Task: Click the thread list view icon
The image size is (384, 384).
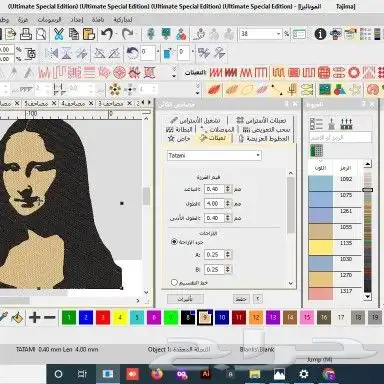Action: point(316,124)
